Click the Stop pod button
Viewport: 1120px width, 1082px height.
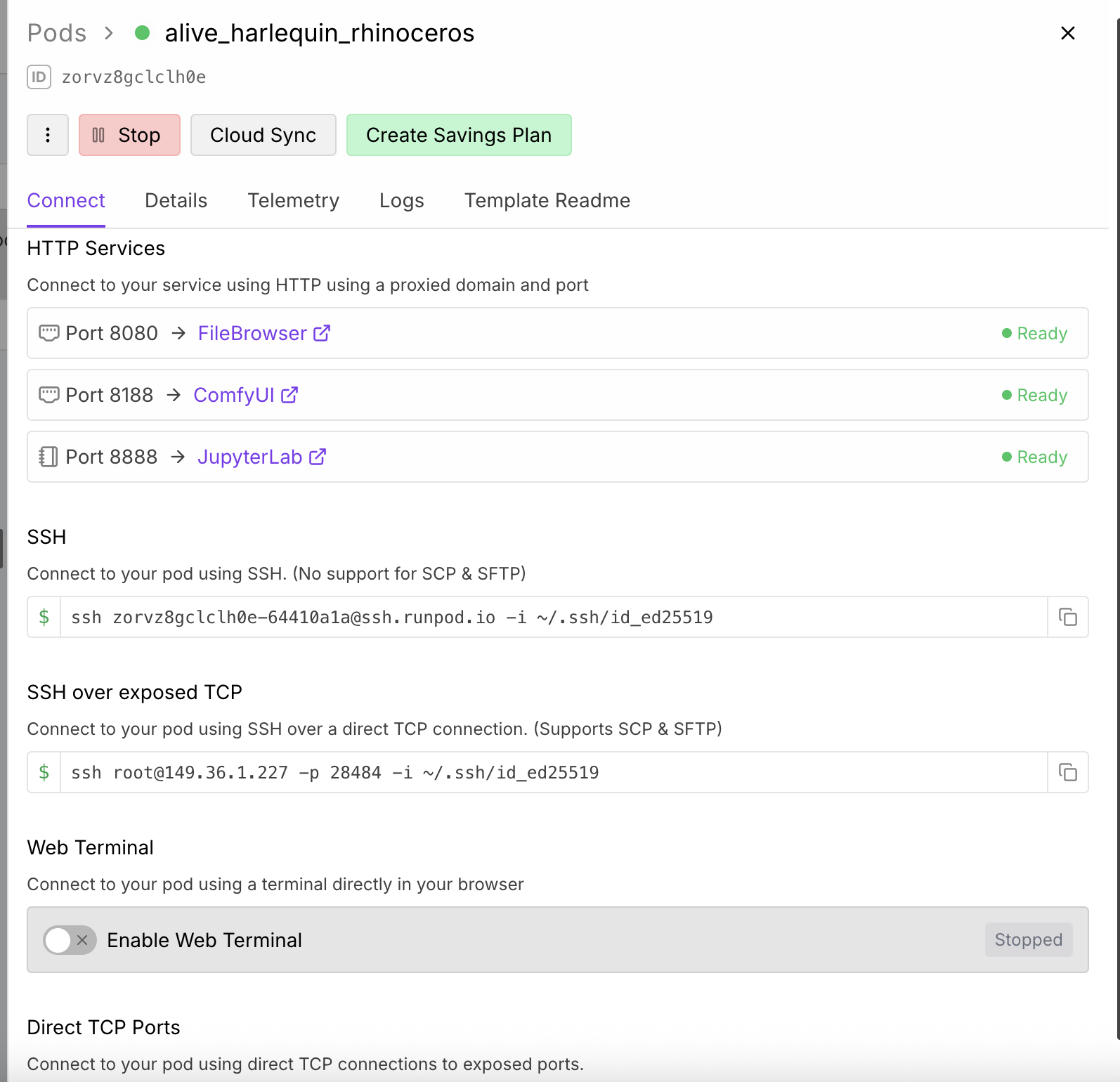click(129, 135)
